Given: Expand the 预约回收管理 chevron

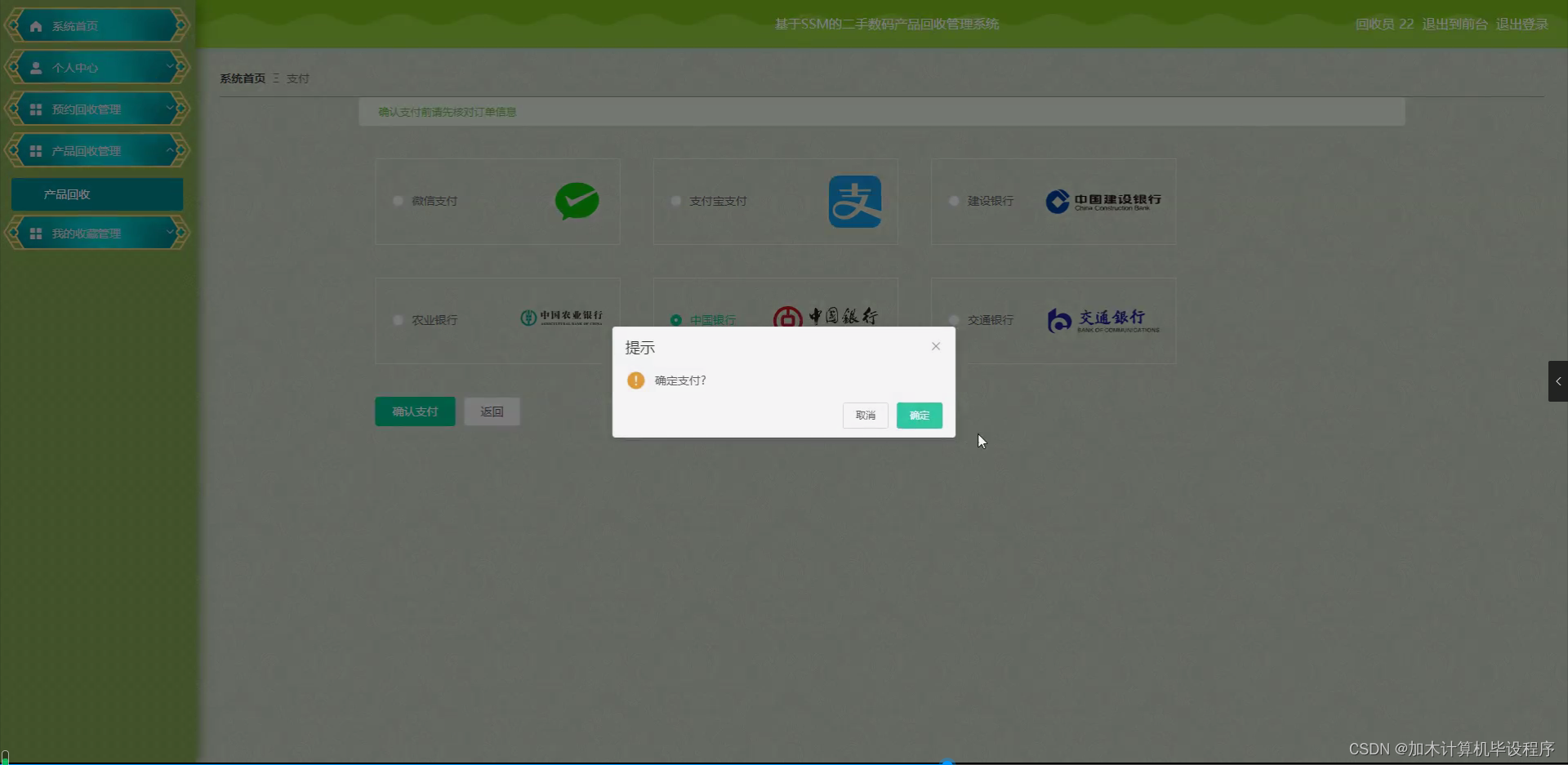Looking at the screenshot, I should click(x=171, y=108).
